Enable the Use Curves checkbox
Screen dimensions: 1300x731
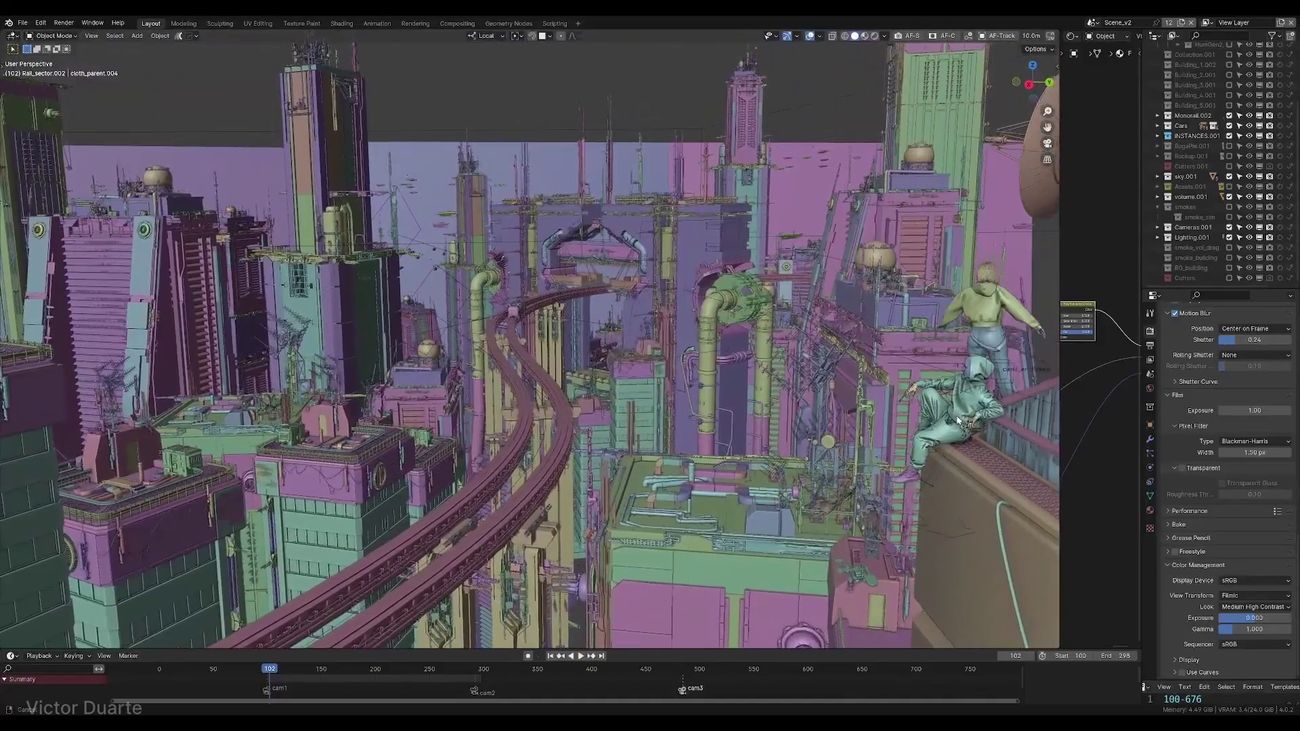click(x=1182, y=672)
